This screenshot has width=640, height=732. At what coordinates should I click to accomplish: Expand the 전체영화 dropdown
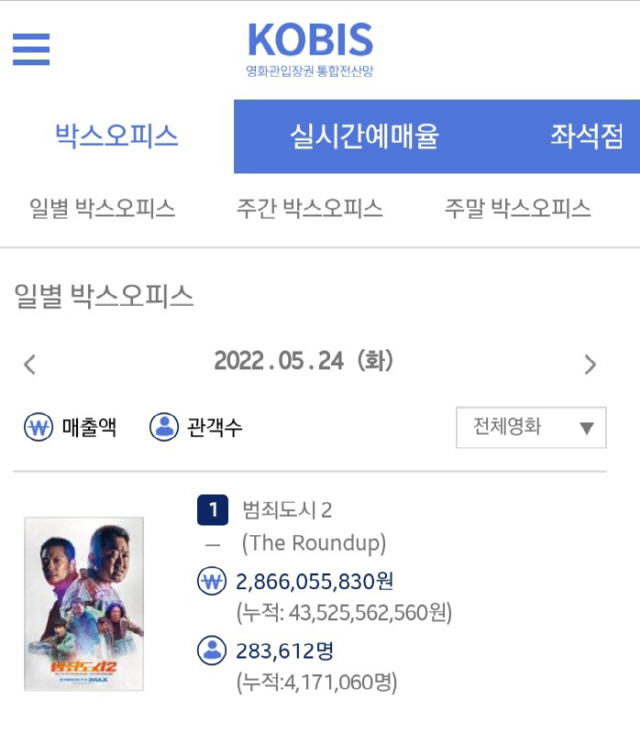pos(531,428)
